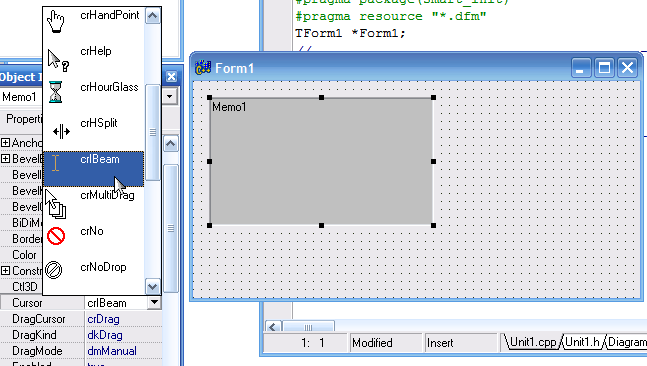This screenshot has width=647, height=366.
Task: Click scroll-down arrow of cursor dropdown list
Action: click(x=152, y=286)
